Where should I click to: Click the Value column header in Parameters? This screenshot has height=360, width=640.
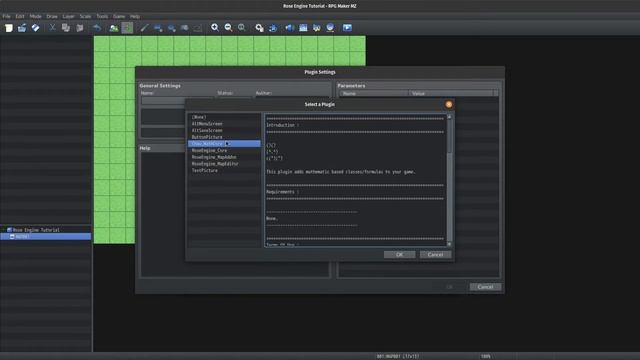coord(451,93)
